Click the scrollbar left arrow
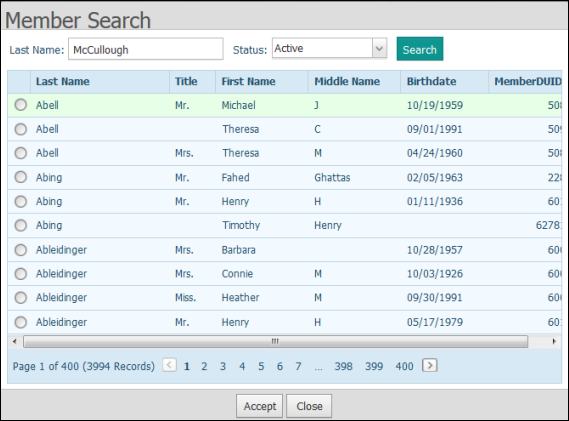This screenshot has width=569, height=421. tap(15, 342)
